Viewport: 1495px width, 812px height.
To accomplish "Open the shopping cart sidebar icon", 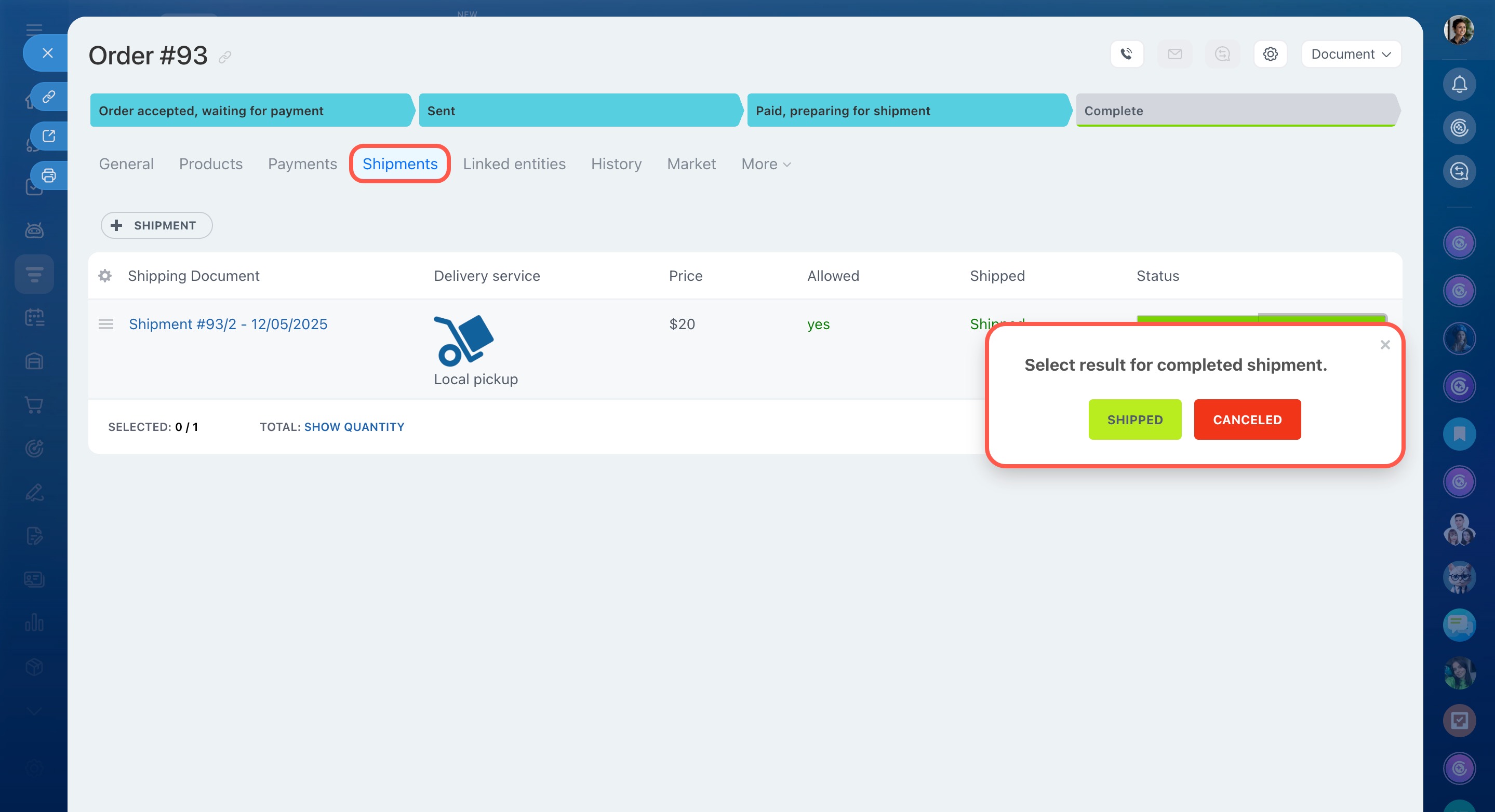I will pyautogui.click(x=34, y=405).
